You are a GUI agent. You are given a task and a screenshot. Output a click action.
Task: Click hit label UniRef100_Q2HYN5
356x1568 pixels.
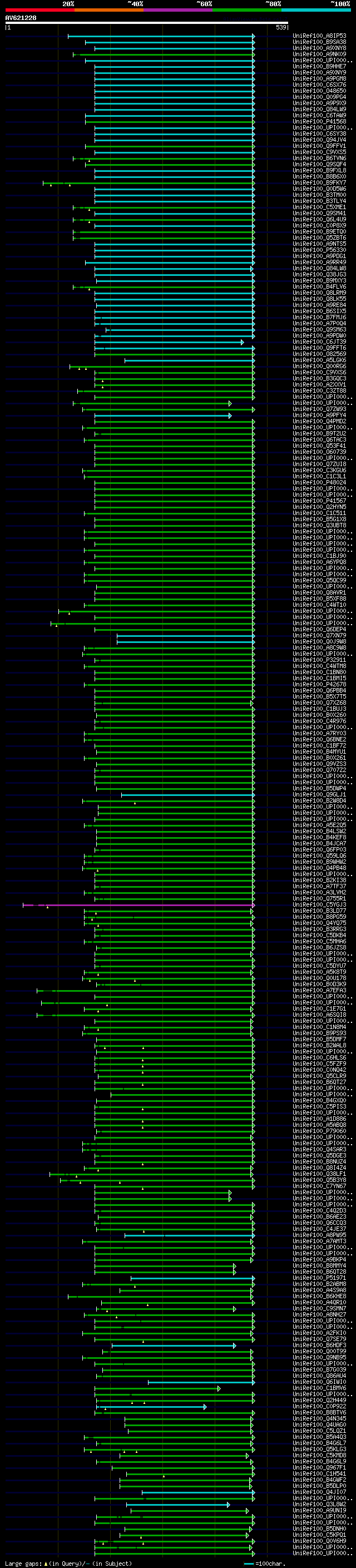point(319,507)
